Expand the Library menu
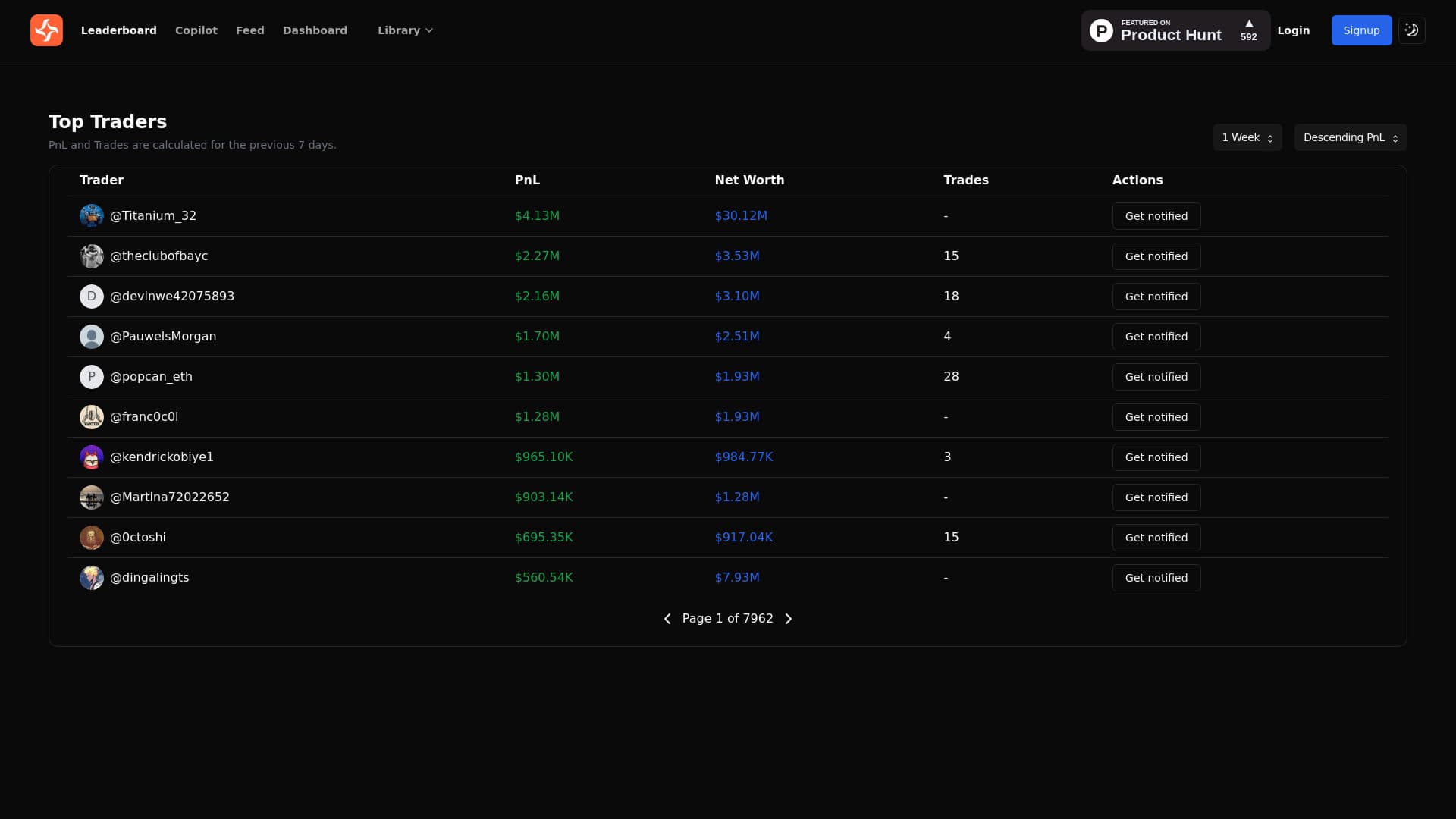 pos(405,30)
